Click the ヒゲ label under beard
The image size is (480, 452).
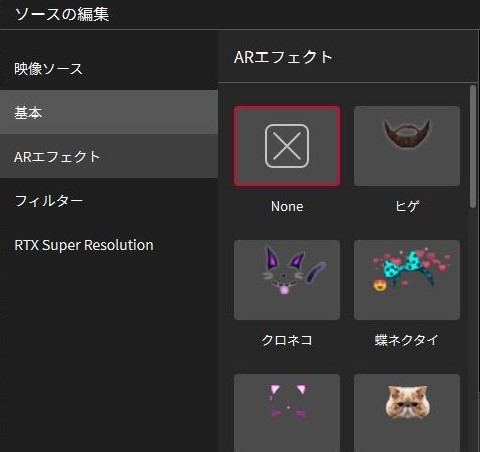pos(407,206)
